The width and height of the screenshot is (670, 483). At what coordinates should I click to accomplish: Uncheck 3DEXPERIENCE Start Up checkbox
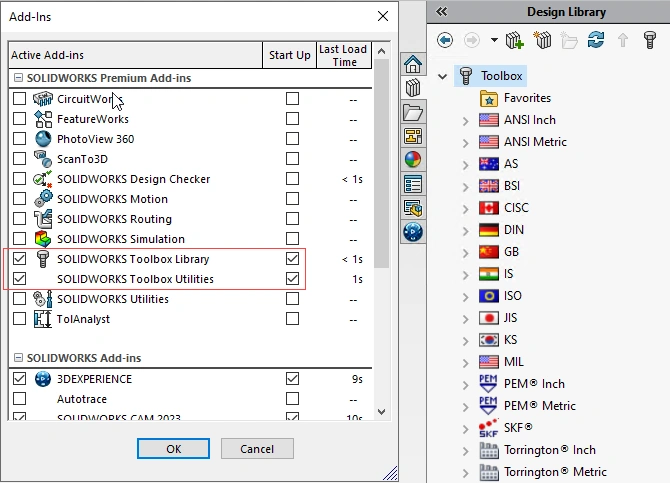tap(292, 379)
